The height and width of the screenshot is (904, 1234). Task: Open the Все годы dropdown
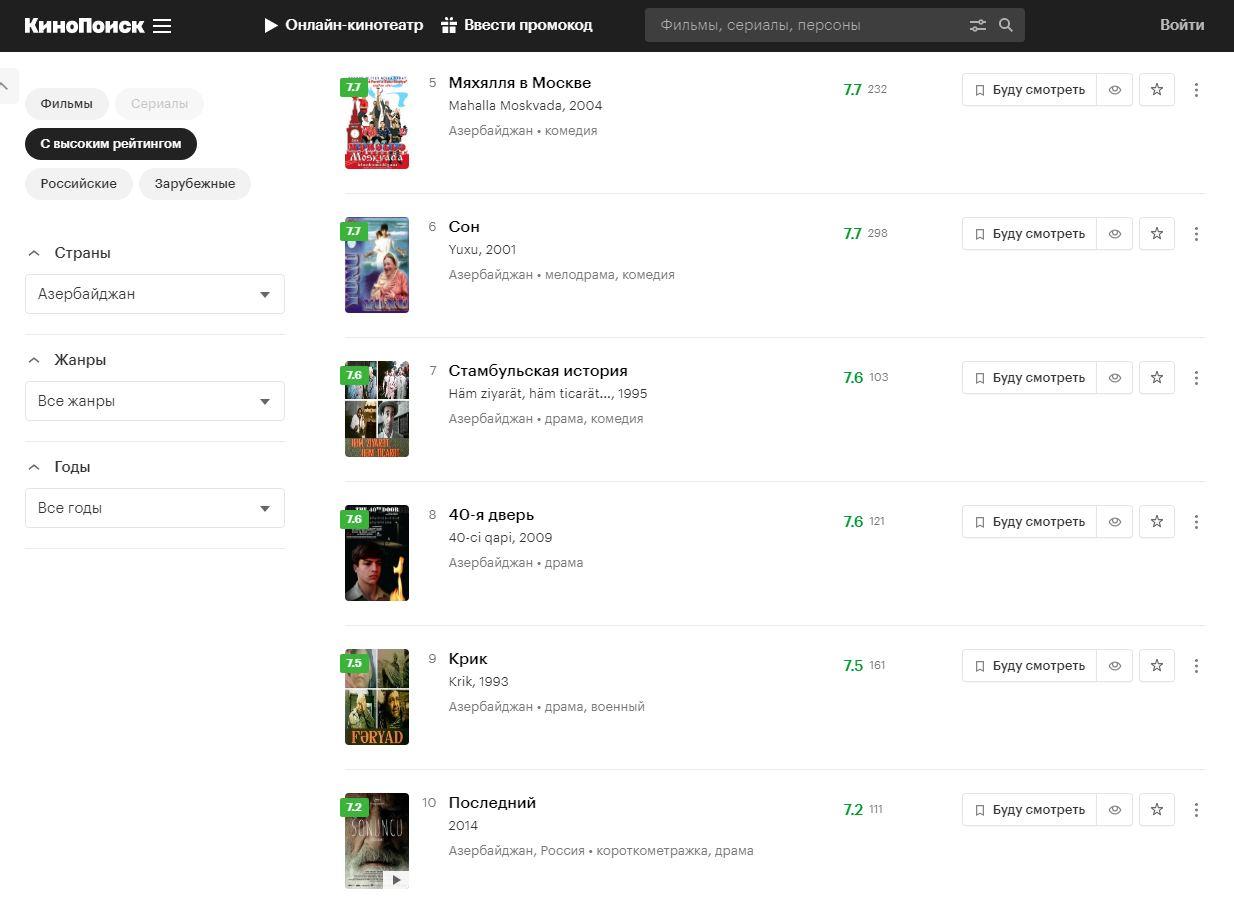tap(155, 508)
